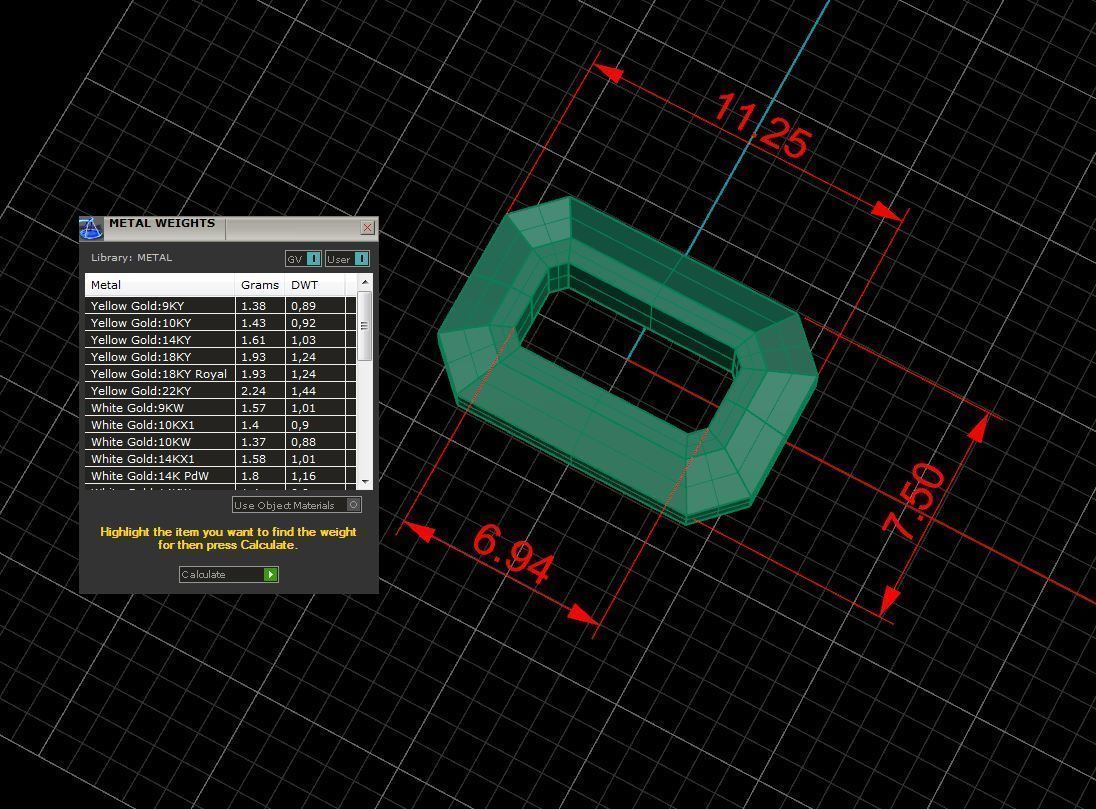
Task: Select the Yellow Gold:9KY row
Action: click(x=220, y=306)
